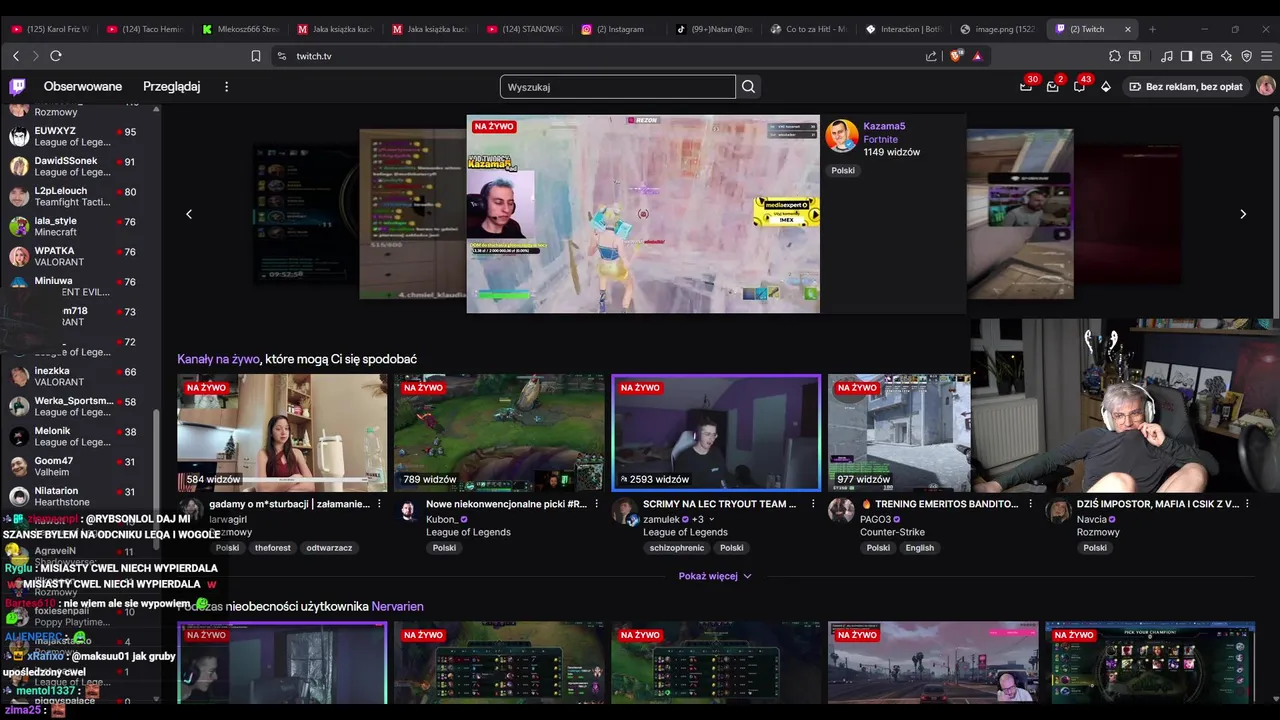The height and width of the screenshot is (720, 1280).
Task: Open whispers icon with 43 badge
Action: point(1079,87)
